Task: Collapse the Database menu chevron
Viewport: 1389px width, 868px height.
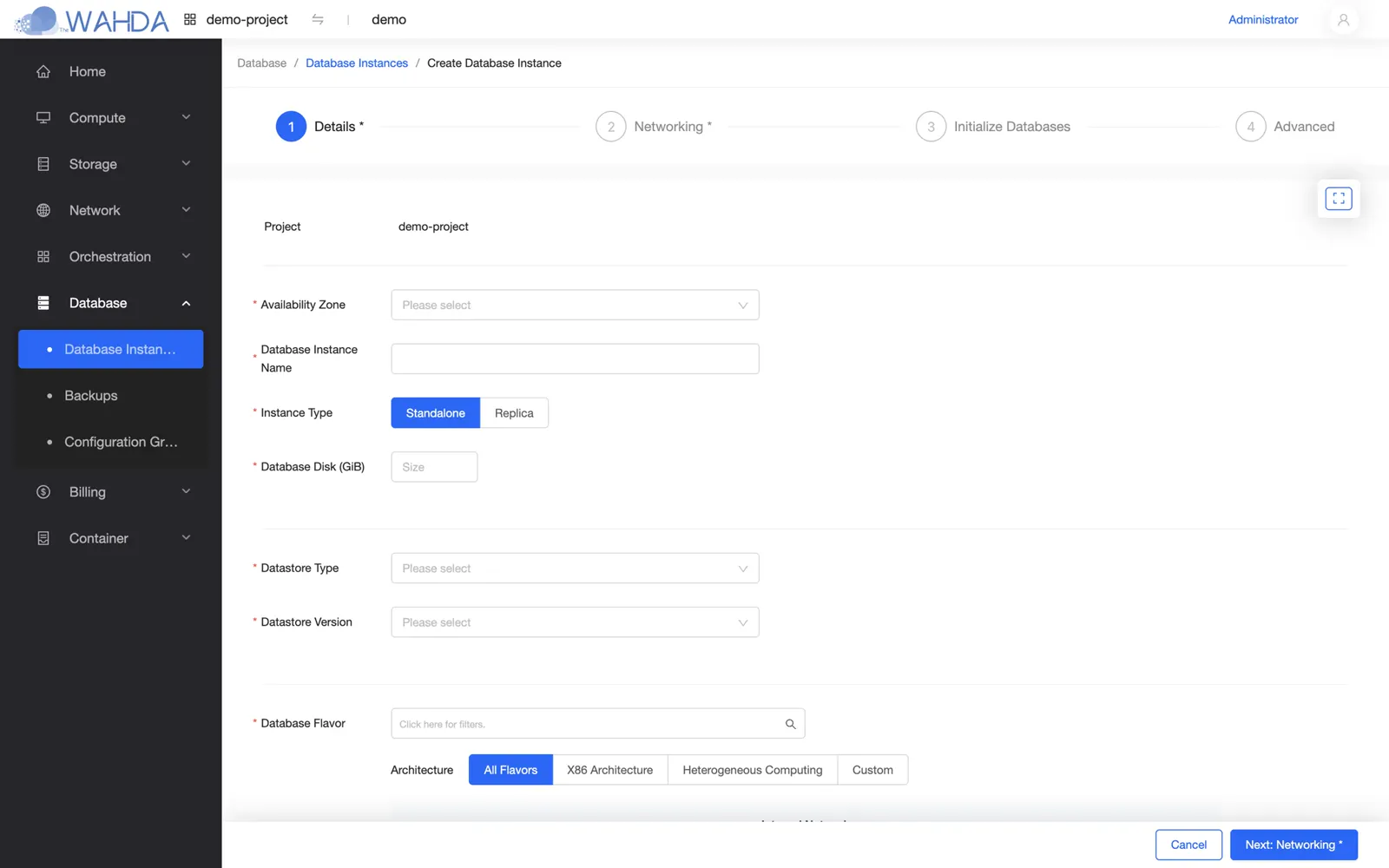Action: point(186,303)
